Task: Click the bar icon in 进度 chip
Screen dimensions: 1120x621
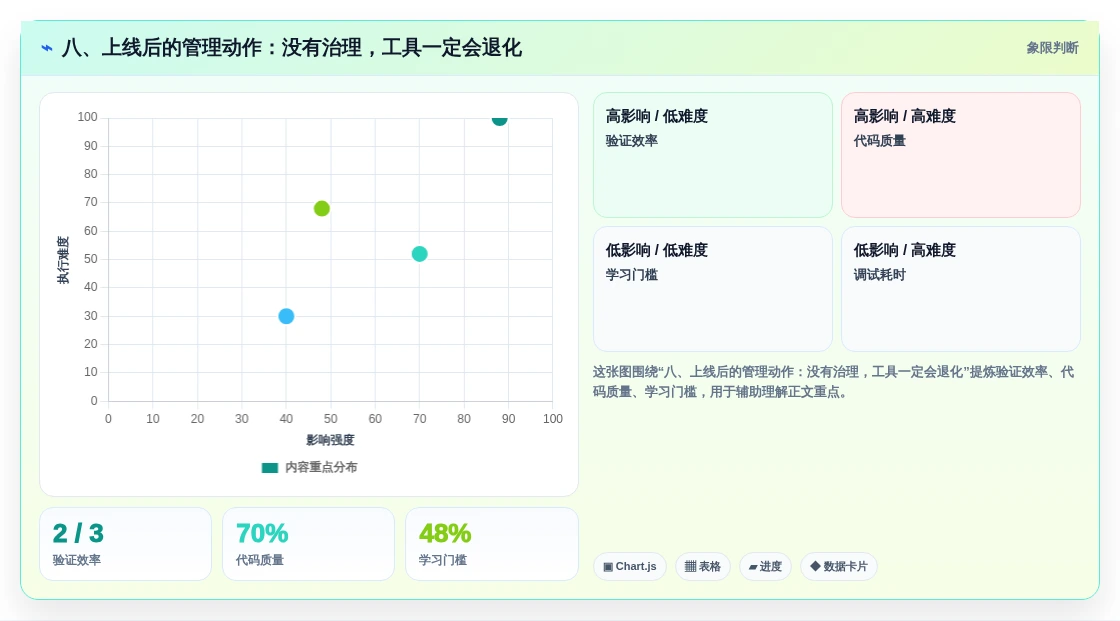Action: tap(753, 567)
